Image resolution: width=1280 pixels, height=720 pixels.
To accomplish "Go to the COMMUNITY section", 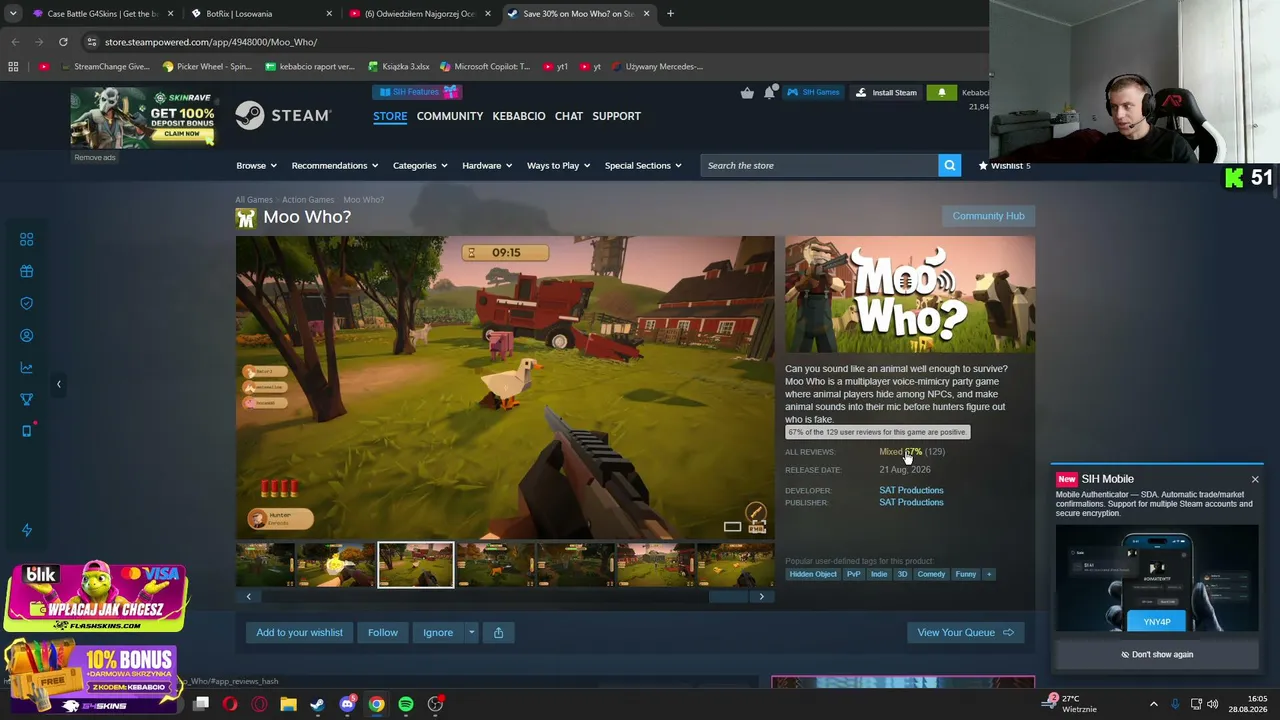I will [x=450, y=116].
